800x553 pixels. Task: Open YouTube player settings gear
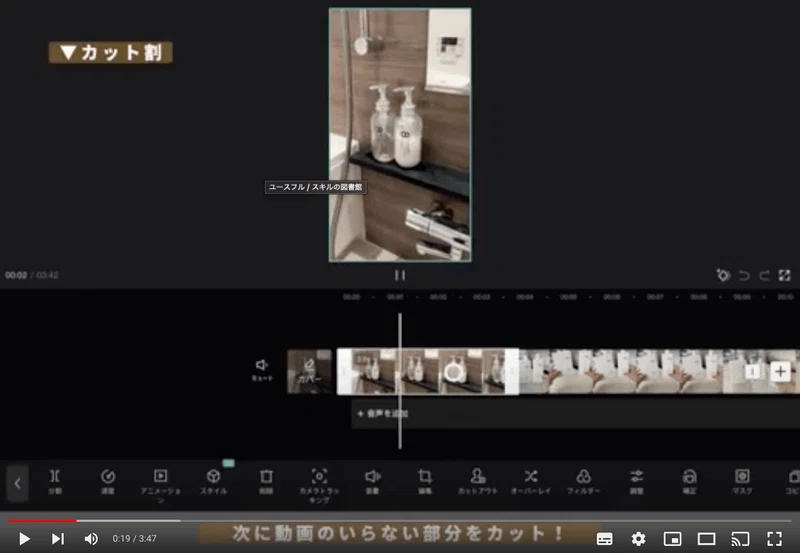click(x=638, y=539)
